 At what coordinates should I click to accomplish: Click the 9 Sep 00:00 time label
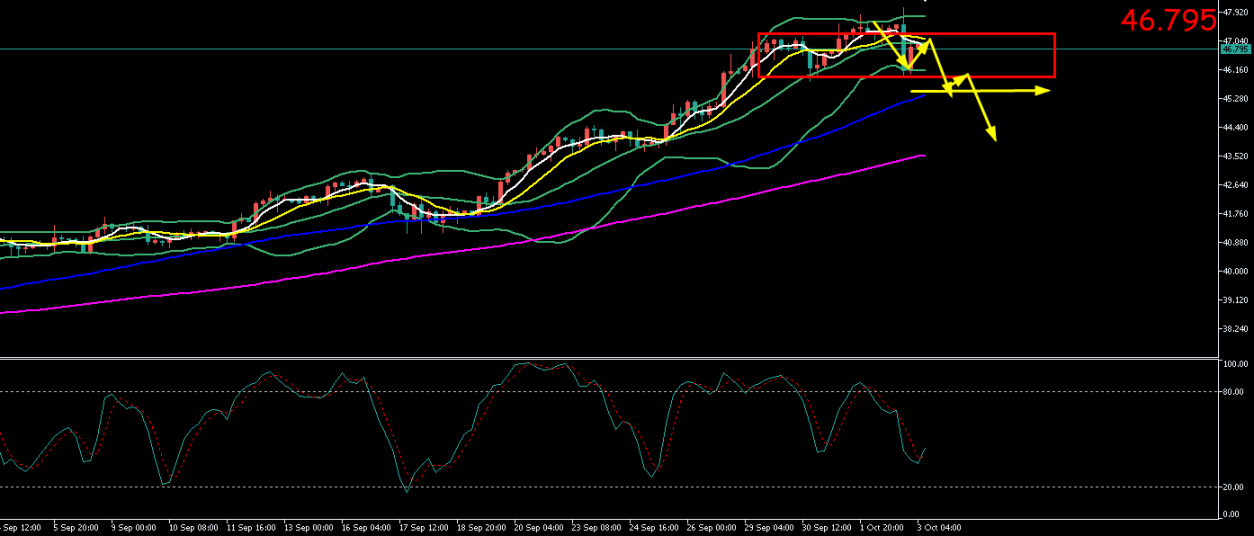click(x=132, y=526)
